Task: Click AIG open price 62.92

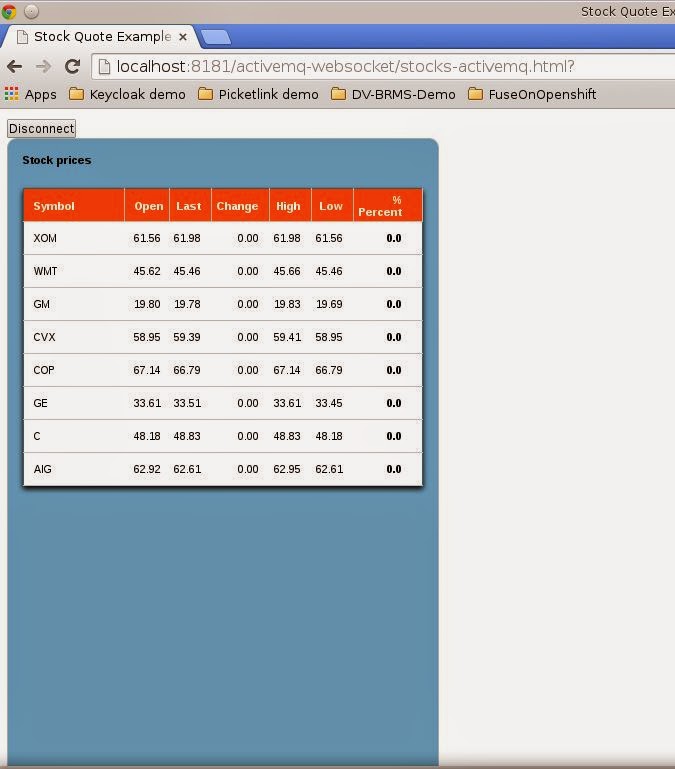Action: [147, 469]
